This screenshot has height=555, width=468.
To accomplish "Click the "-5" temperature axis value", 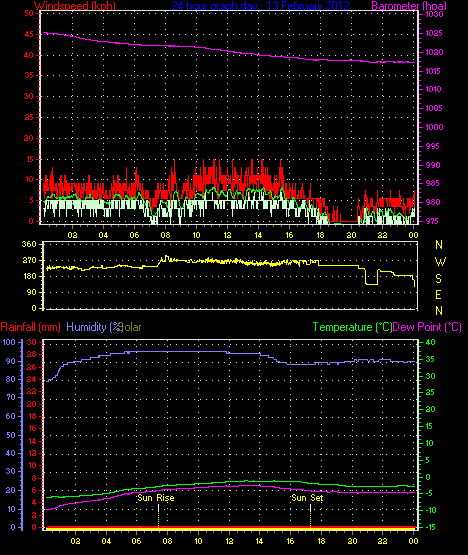I will tap(428, 493).
